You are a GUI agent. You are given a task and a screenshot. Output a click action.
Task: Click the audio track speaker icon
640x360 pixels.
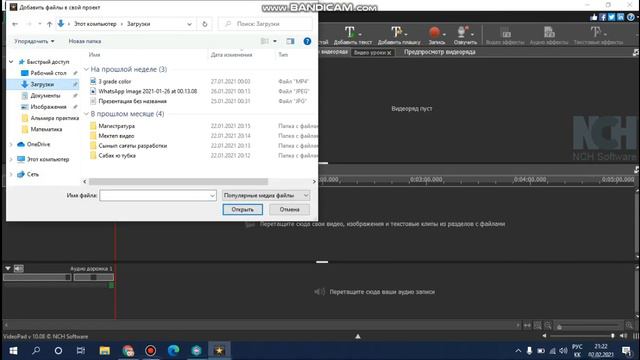[19, 268]
